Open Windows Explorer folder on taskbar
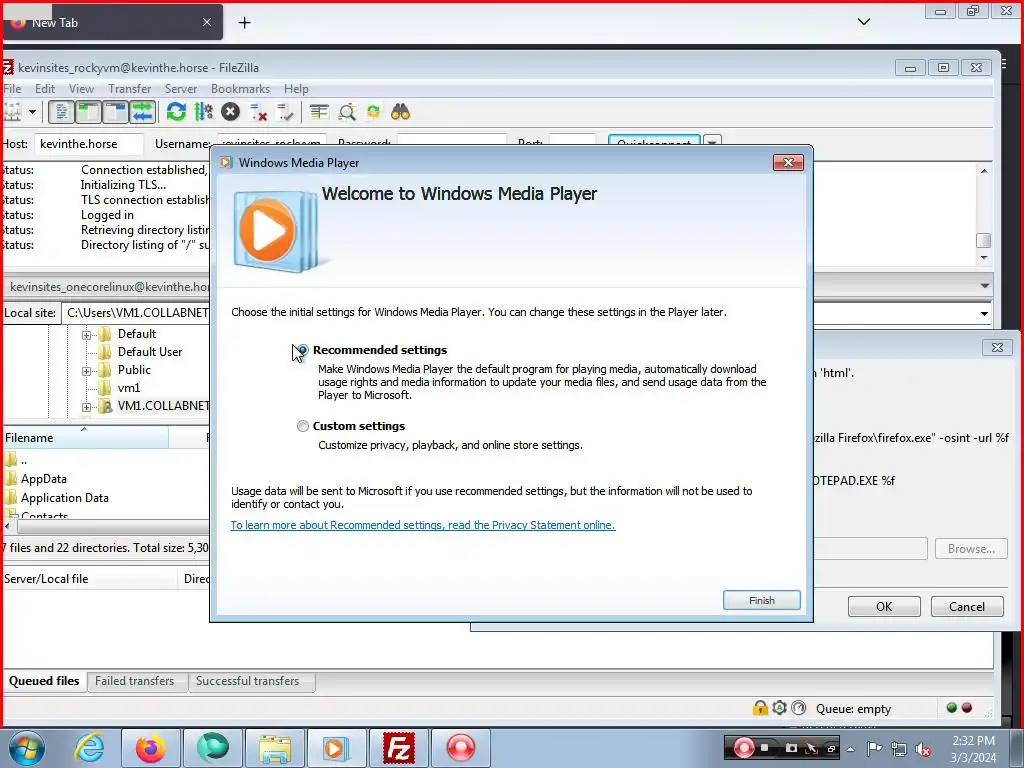This screenshot has height=768, width=1024. pyautogui.click(x=275, y=748)
